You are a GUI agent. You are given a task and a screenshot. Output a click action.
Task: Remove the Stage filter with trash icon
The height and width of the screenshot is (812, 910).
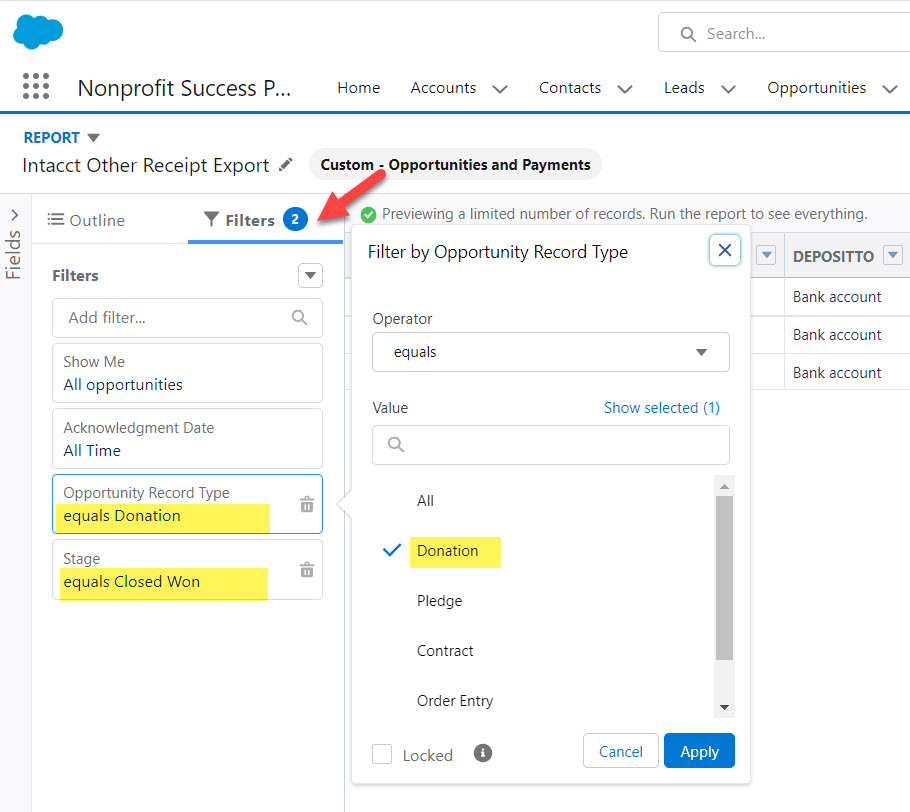pyautogui.click(x=307, y=570)
